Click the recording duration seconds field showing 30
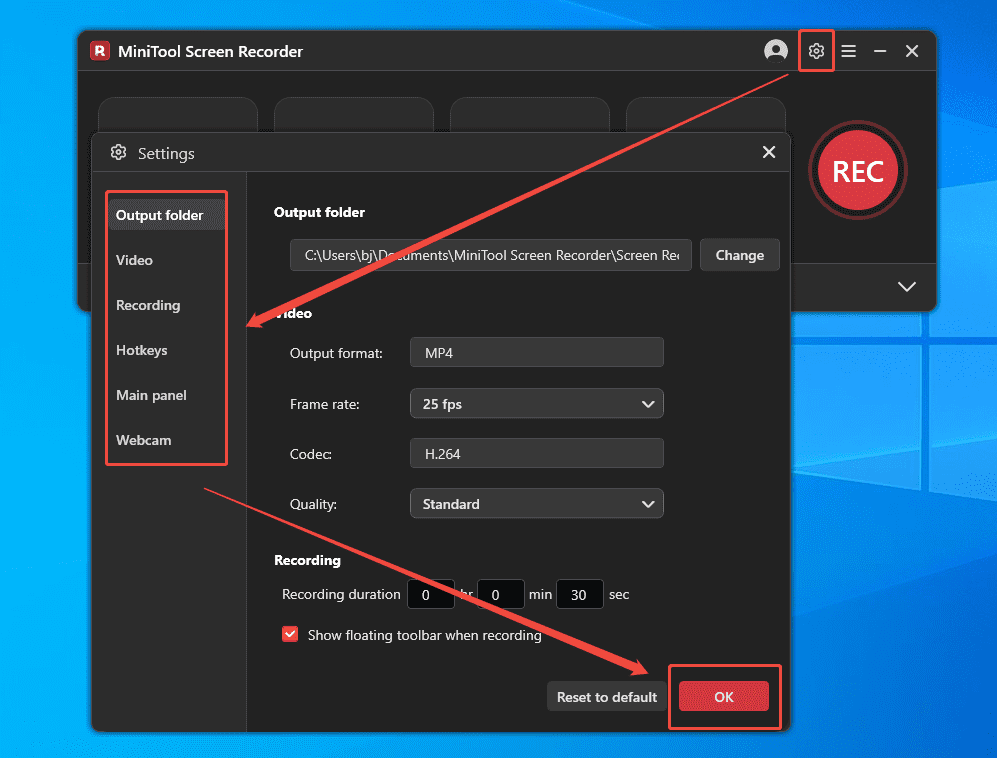 click(579, 595)
